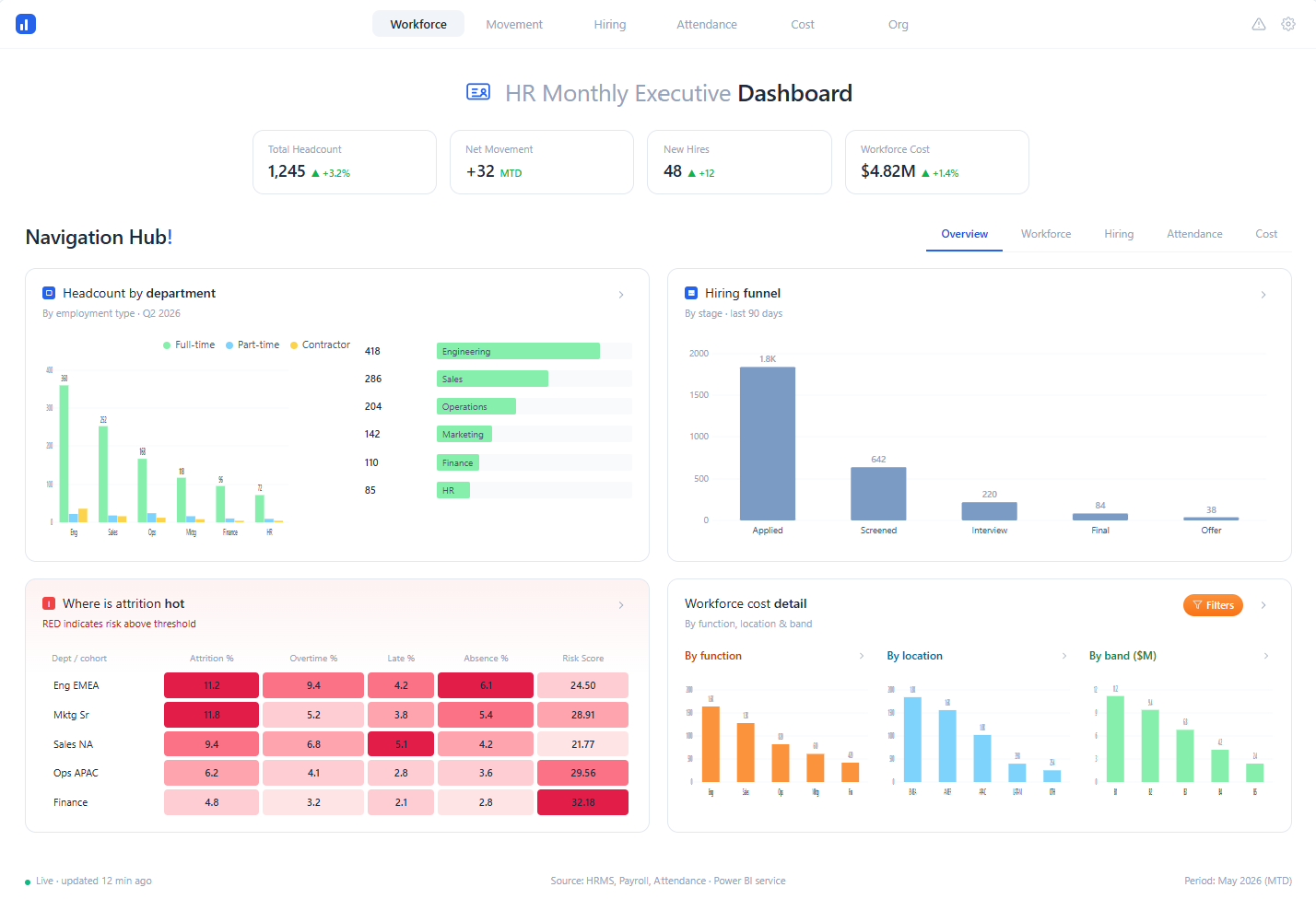Viewport: 1316px width, 899px height.
Task: Open the Attendance top navigation tab
Action: coord(707,24)
